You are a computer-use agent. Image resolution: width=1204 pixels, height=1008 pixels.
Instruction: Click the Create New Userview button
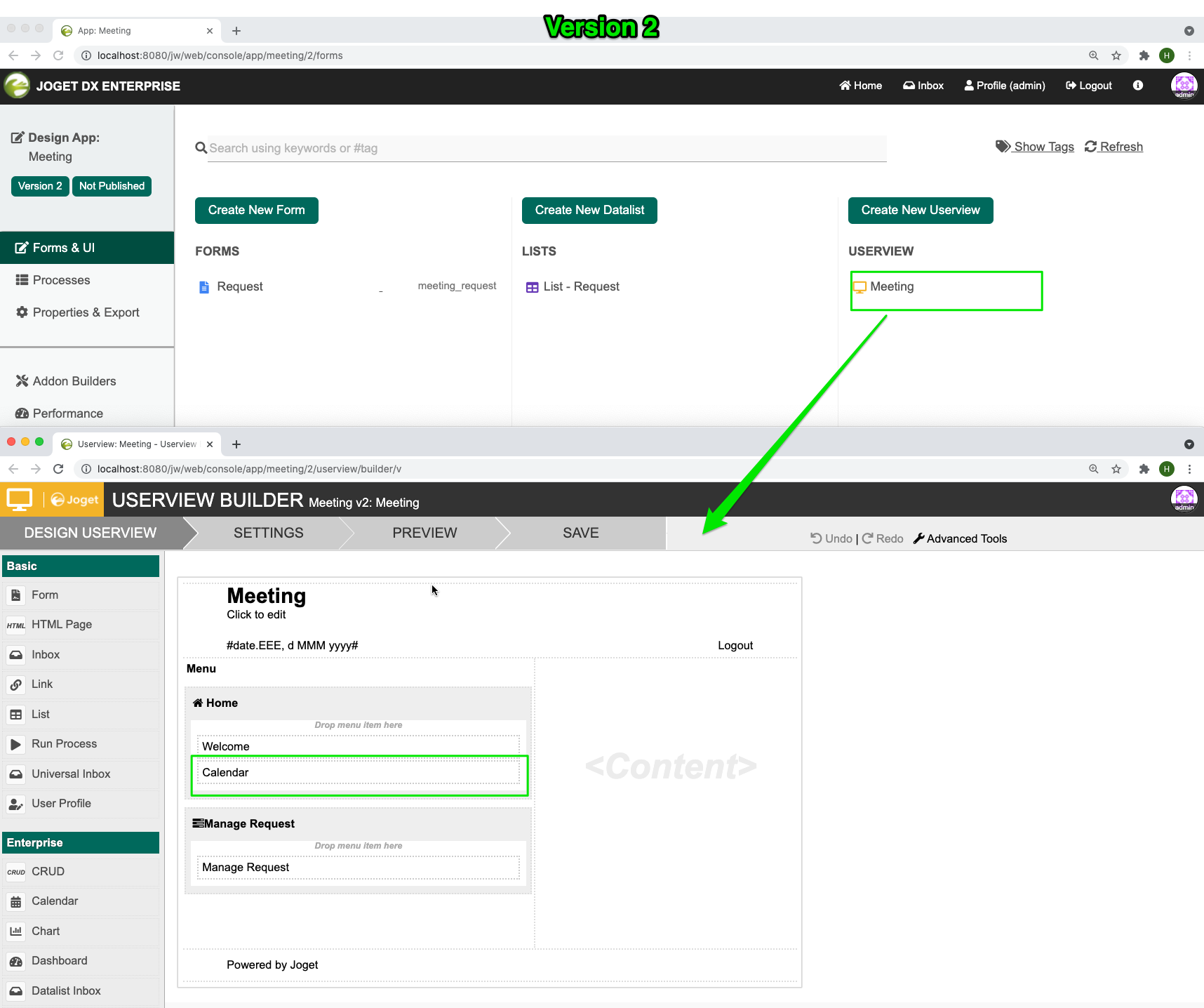pos(921,211)
